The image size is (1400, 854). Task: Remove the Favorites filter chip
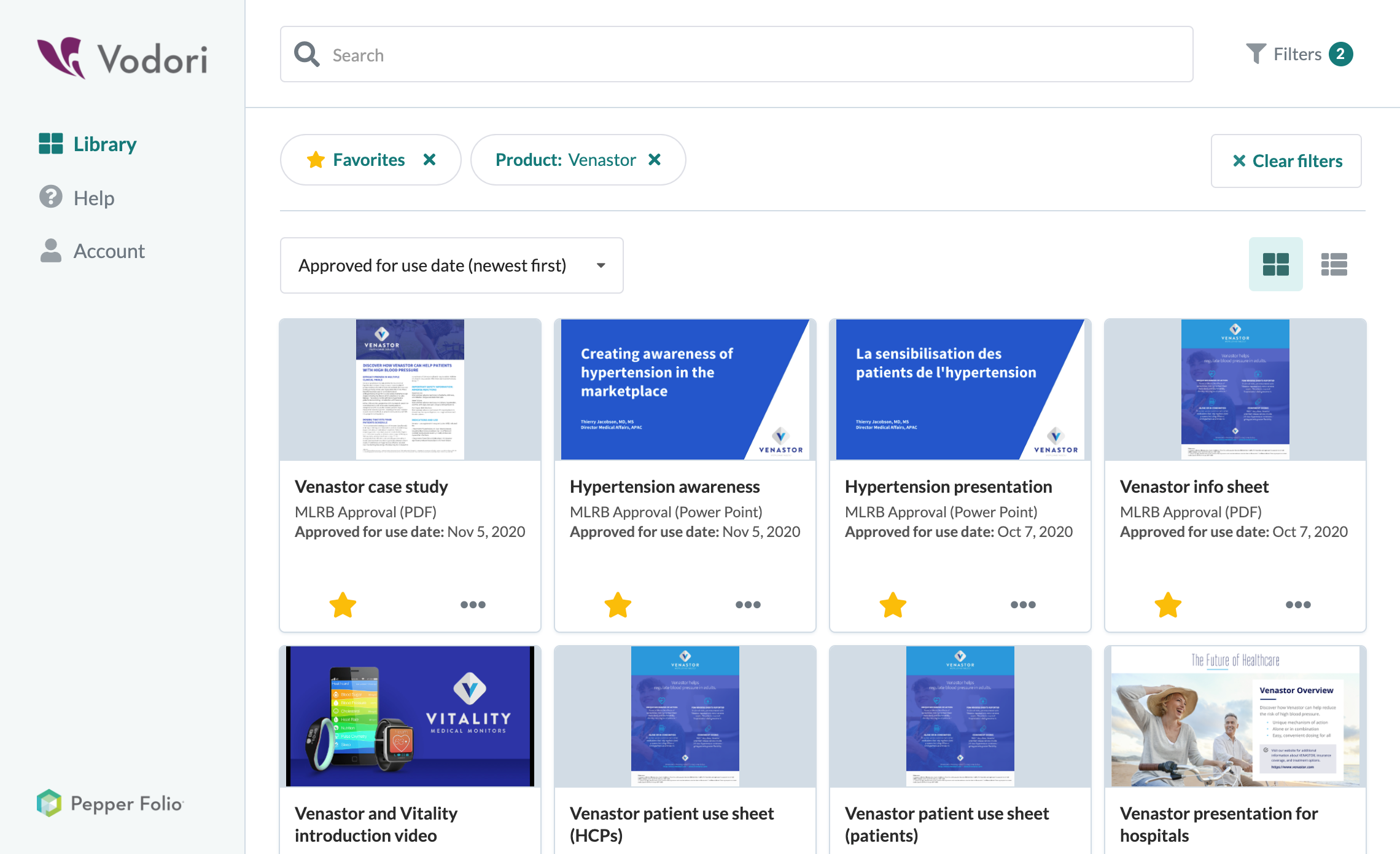pos(430,160)
